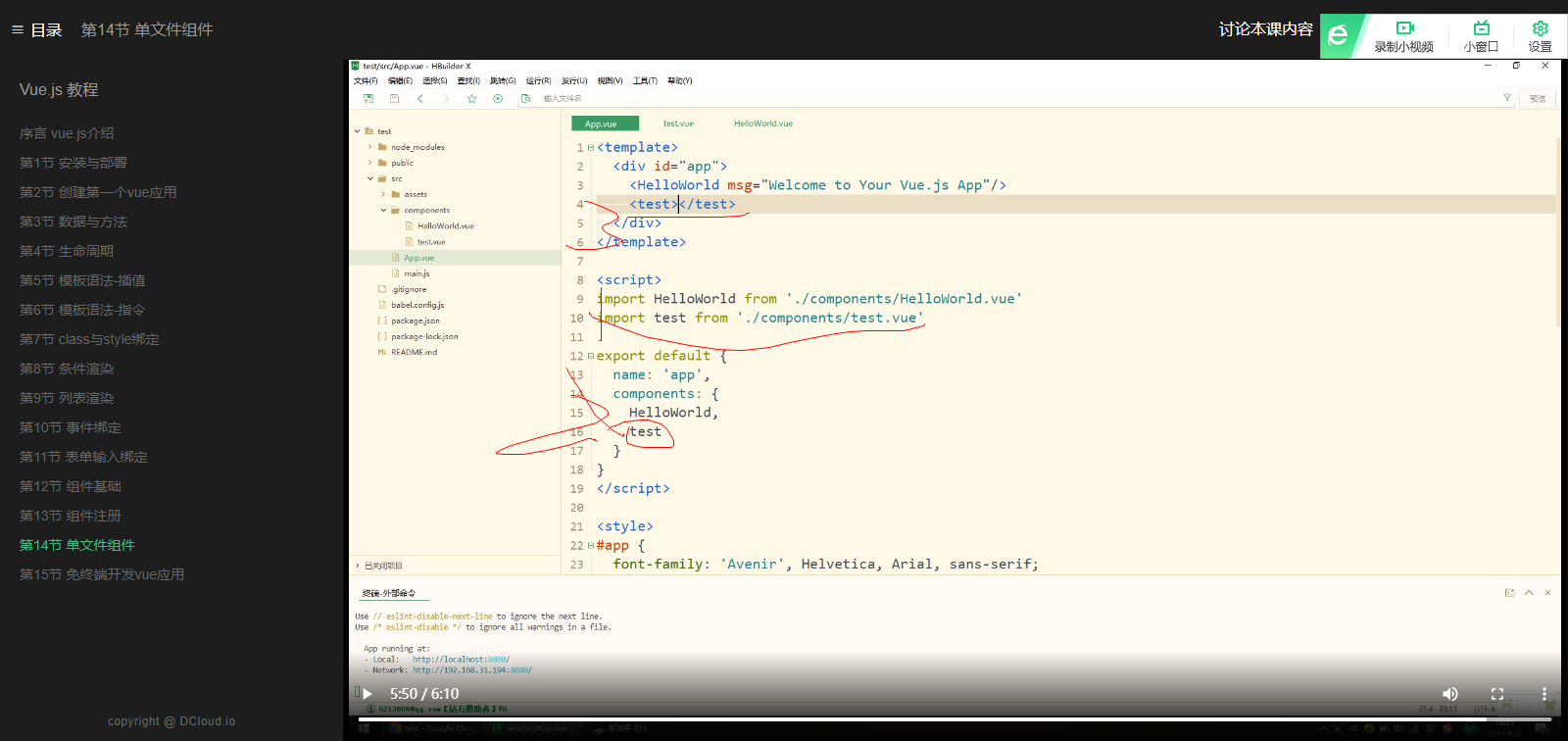Click the run play toolbar icon

[498, 99]
